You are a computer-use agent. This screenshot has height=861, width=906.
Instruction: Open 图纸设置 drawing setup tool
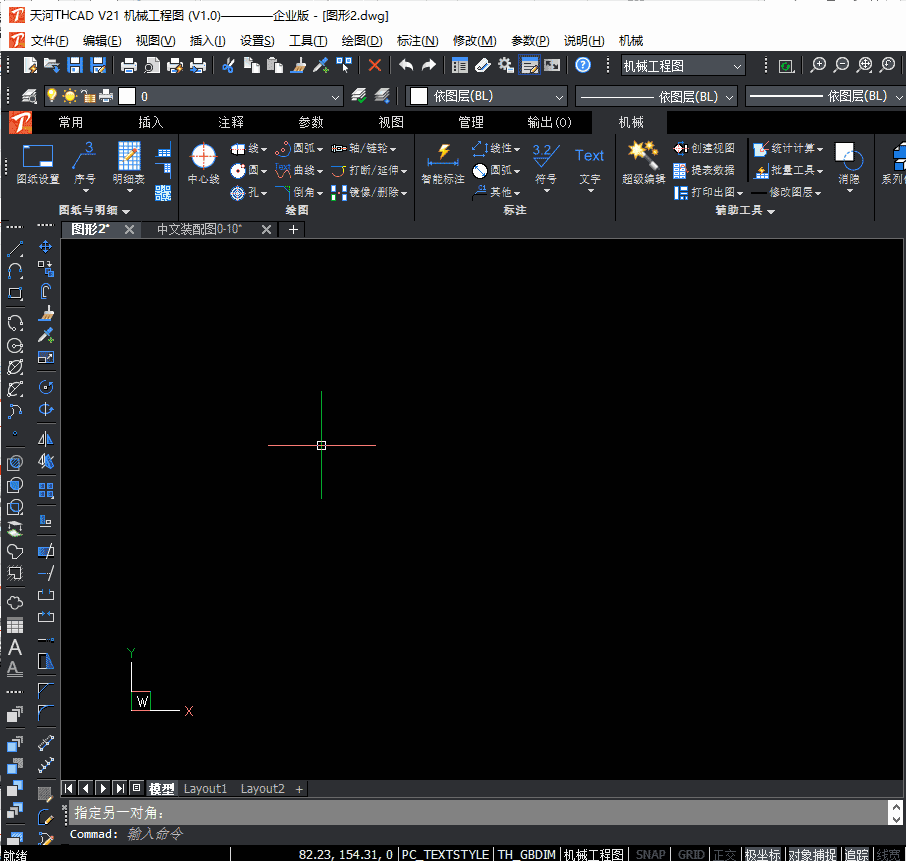click(38, 164)
